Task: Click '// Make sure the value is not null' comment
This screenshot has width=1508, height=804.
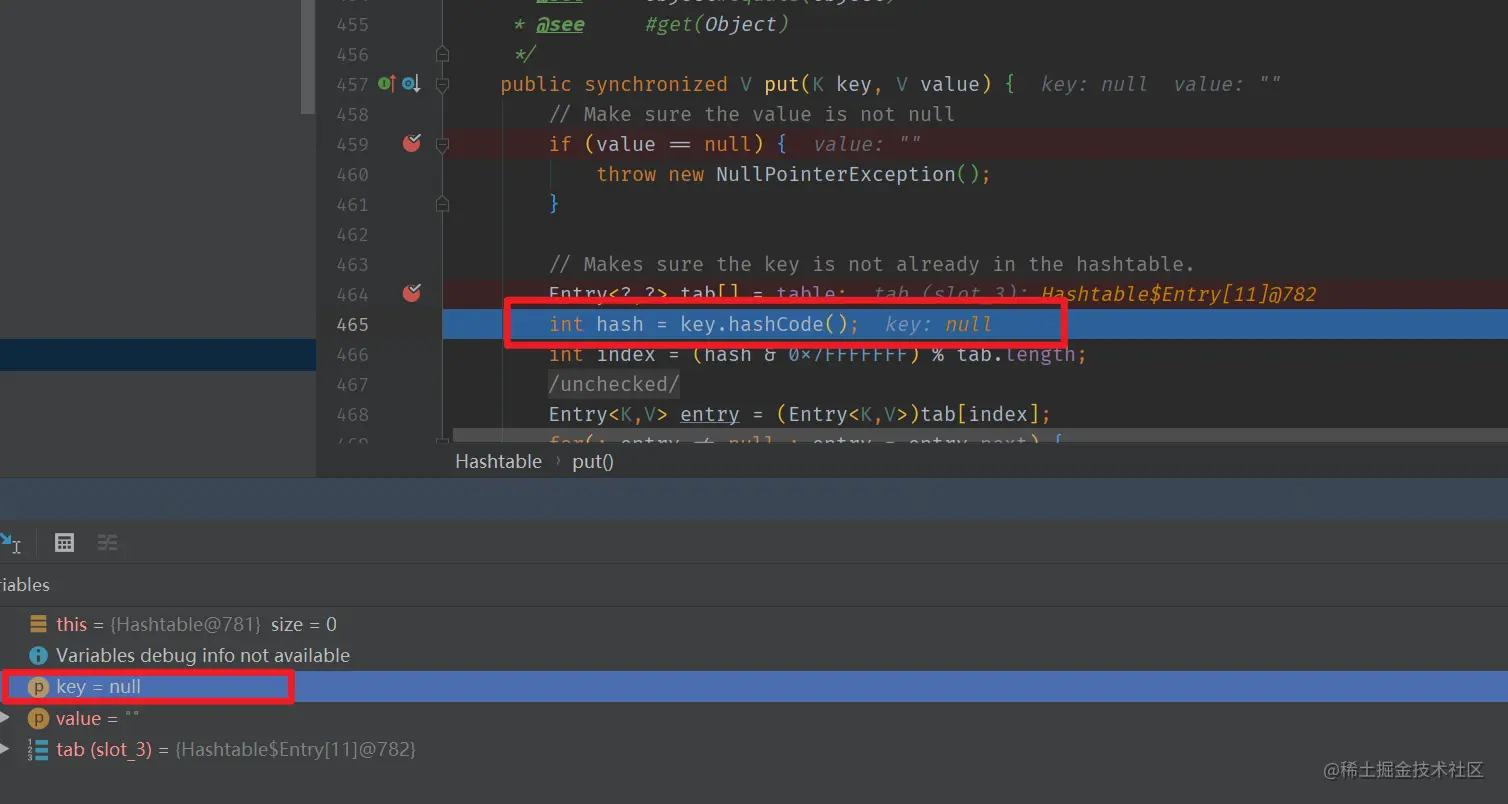Action: coord(752,114)
